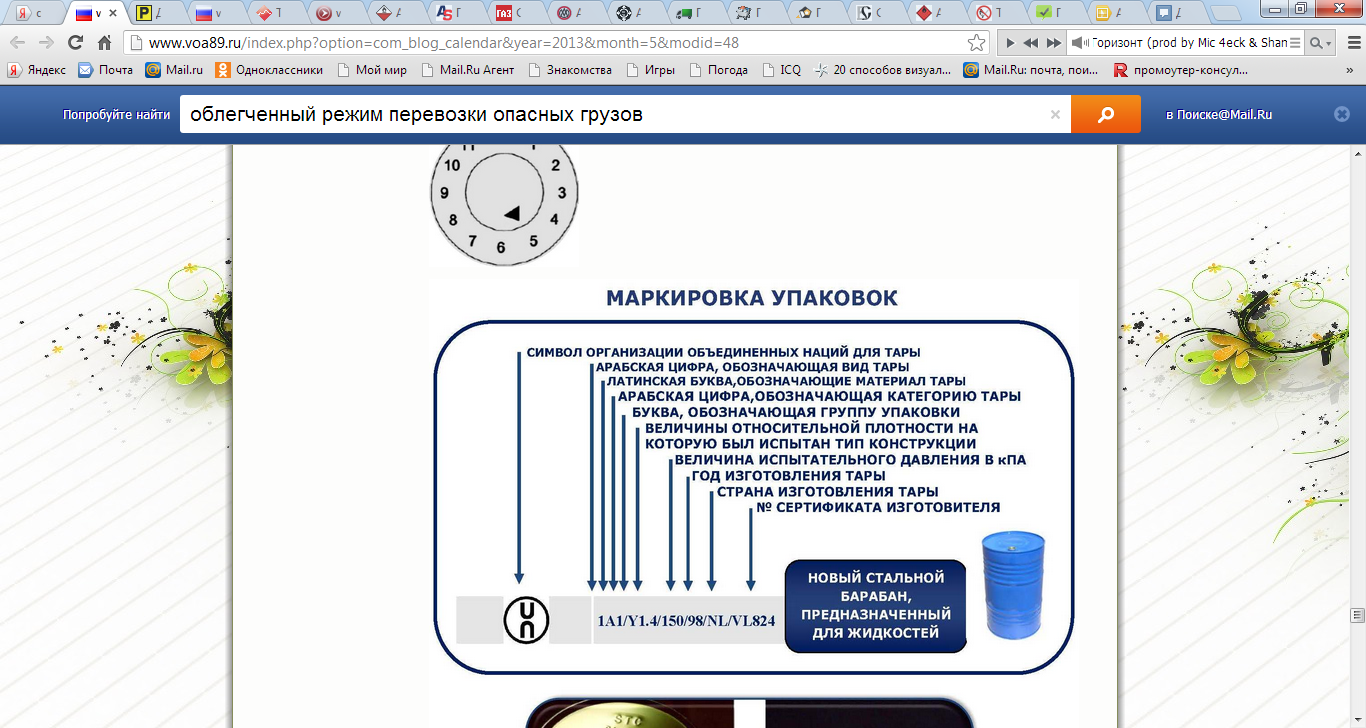Image resolution: width=1366 pixels, height=728 pixels.
Task: Click the НОВЫЙ СТАЛЬНОЙ БАРАБАН label box
Action: 876,605
